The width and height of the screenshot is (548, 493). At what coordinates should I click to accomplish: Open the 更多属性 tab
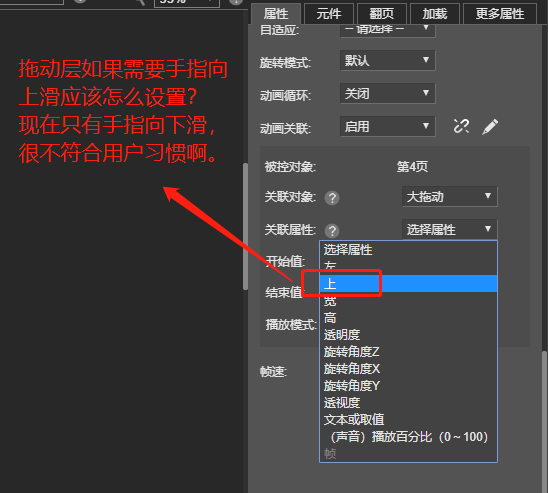coord(500,14)
